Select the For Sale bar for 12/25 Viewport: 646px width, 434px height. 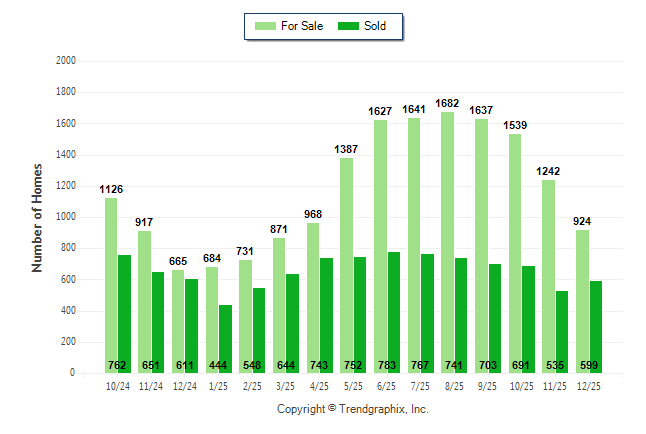tap(582, 300)
